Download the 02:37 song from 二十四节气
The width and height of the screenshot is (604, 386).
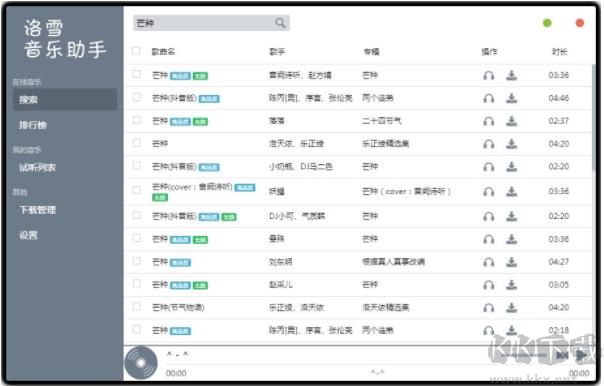(512, 121)
